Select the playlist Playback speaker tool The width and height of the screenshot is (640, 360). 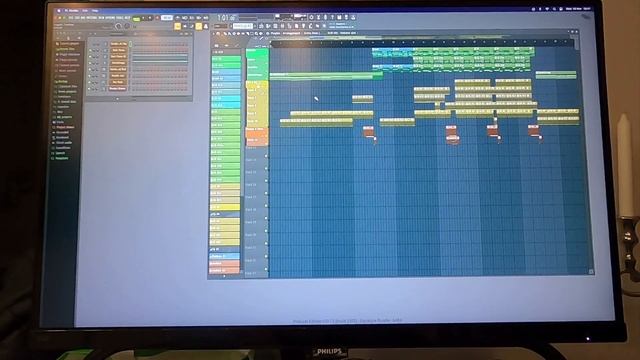click(x=261, y=33)
